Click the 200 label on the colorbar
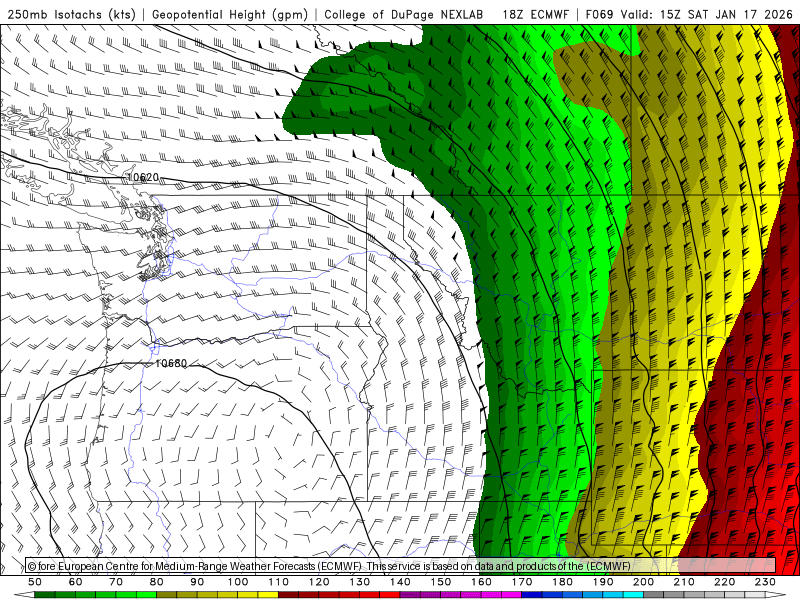The width and height of the screenshot is (800, 600). [644, 582]
